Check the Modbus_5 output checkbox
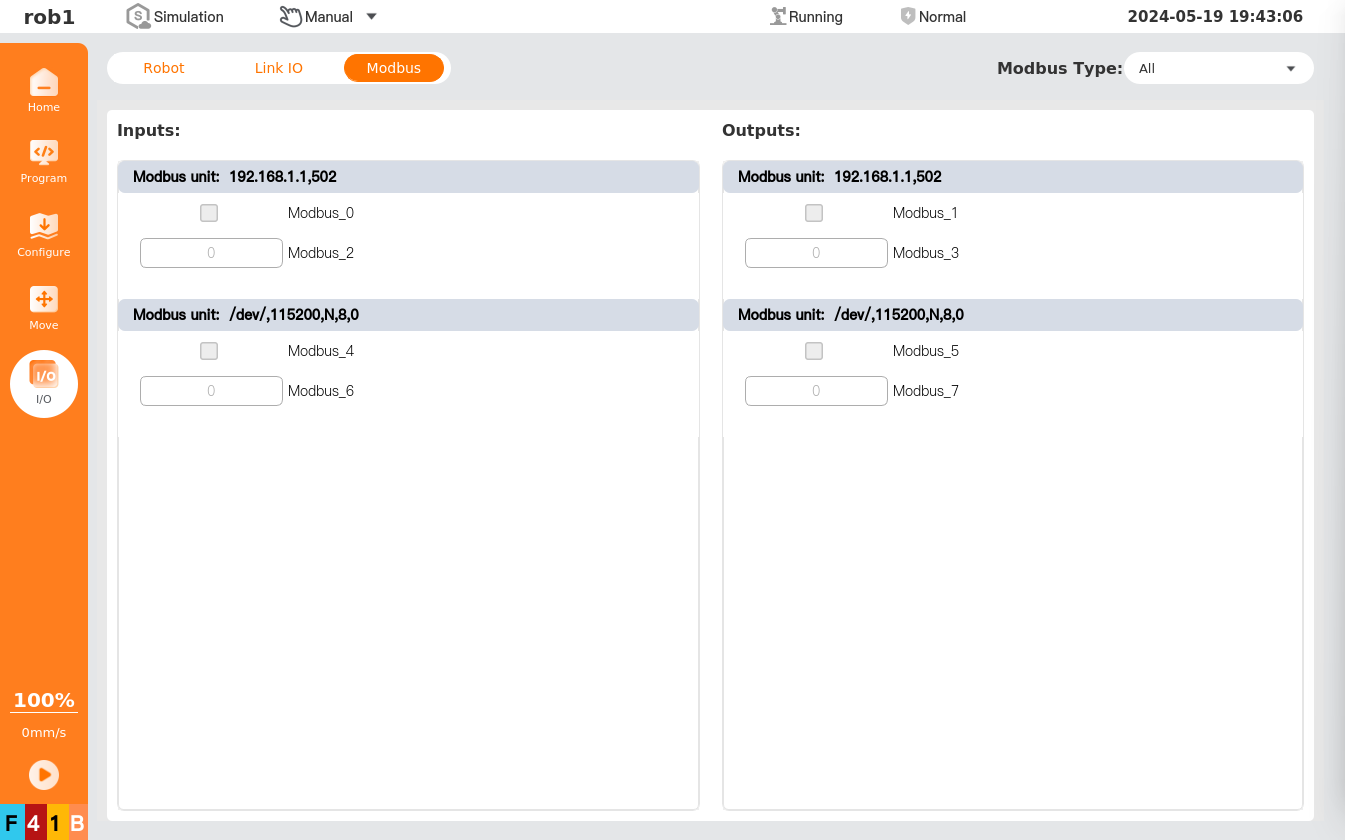 813,350
